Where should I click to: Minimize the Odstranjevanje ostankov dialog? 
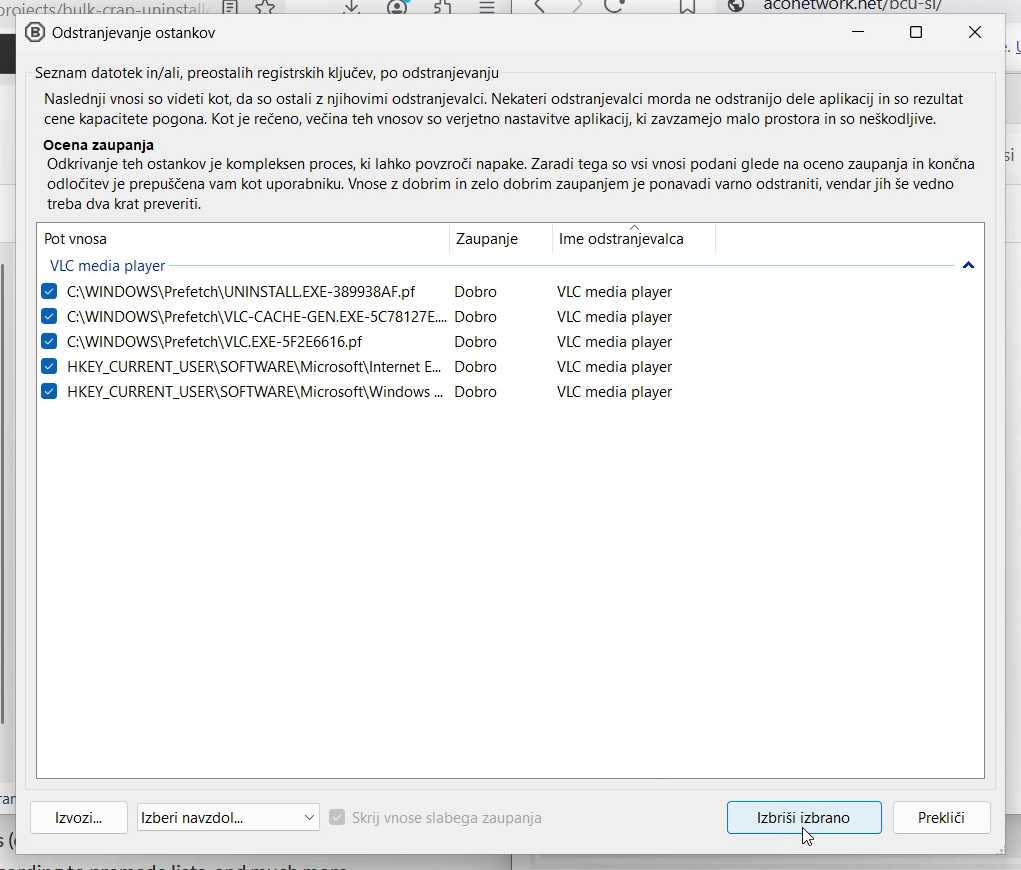click(858, 32)
